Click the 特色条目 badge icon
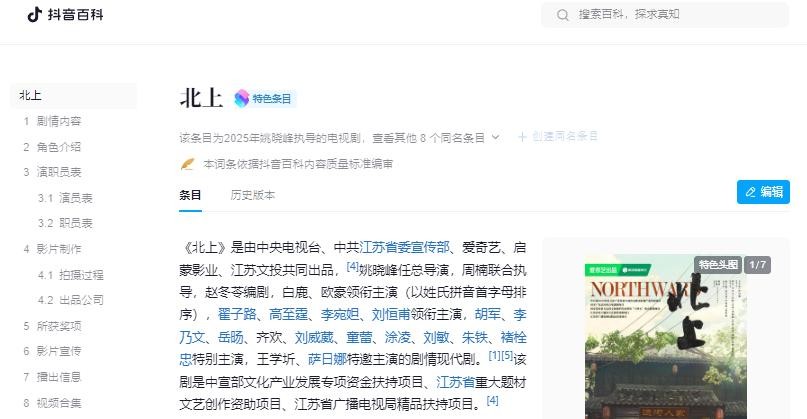Viewport: 807px width, 419px height. click(241, 98)
